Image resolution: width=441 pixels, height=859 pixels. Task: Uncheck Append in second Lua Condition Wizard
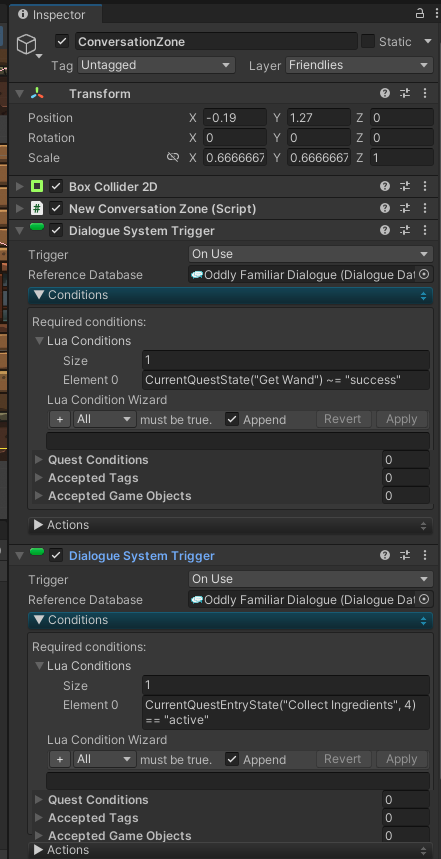232,759
